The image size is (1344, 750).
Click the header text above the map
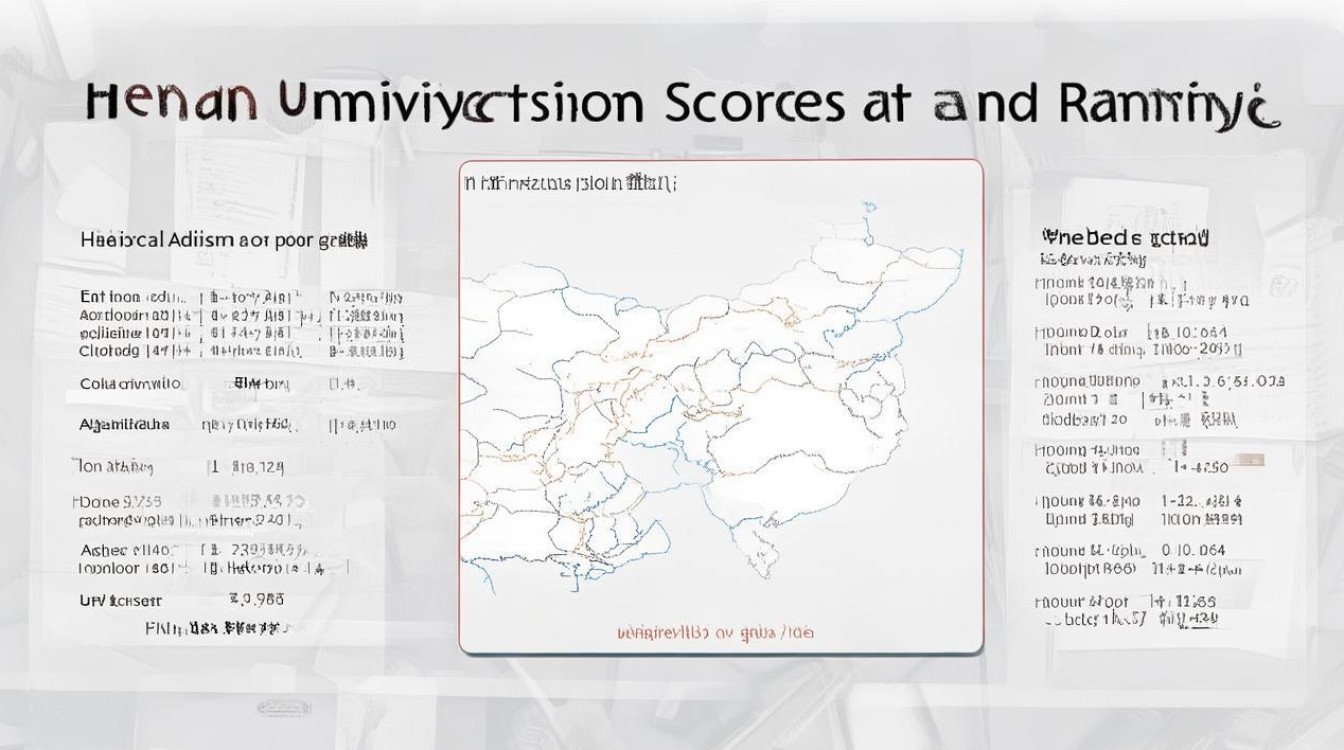570,183
